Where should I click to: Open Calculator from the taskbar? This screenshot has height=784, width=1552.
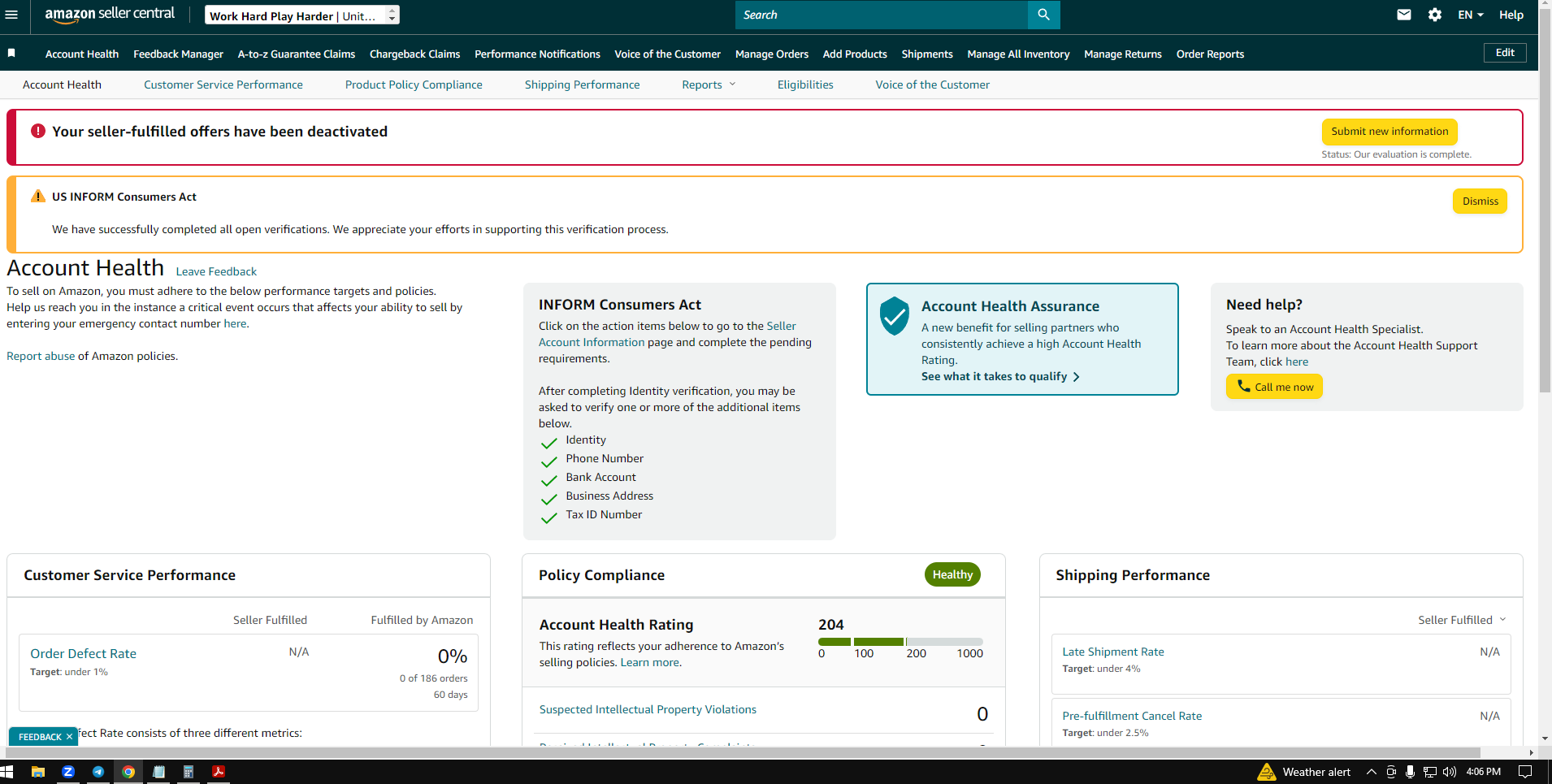[189, 772]
